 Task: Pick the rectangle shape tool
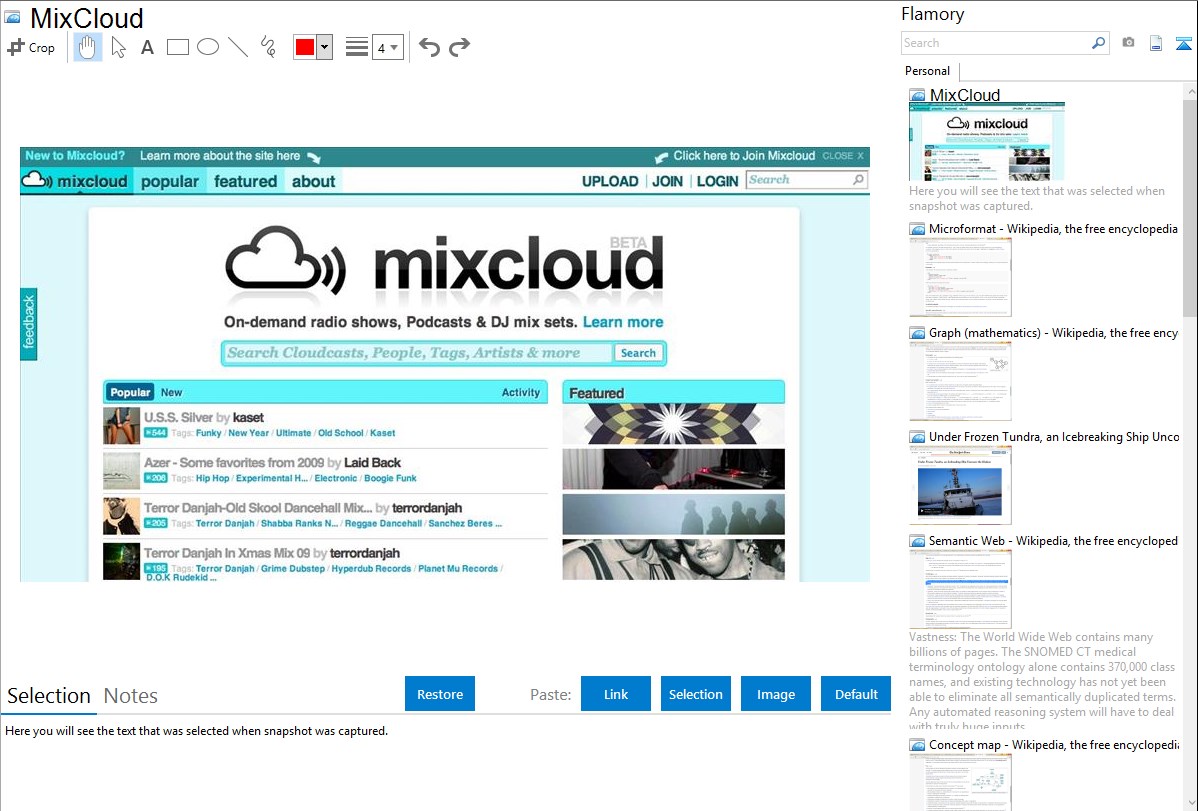pos(177,47)
